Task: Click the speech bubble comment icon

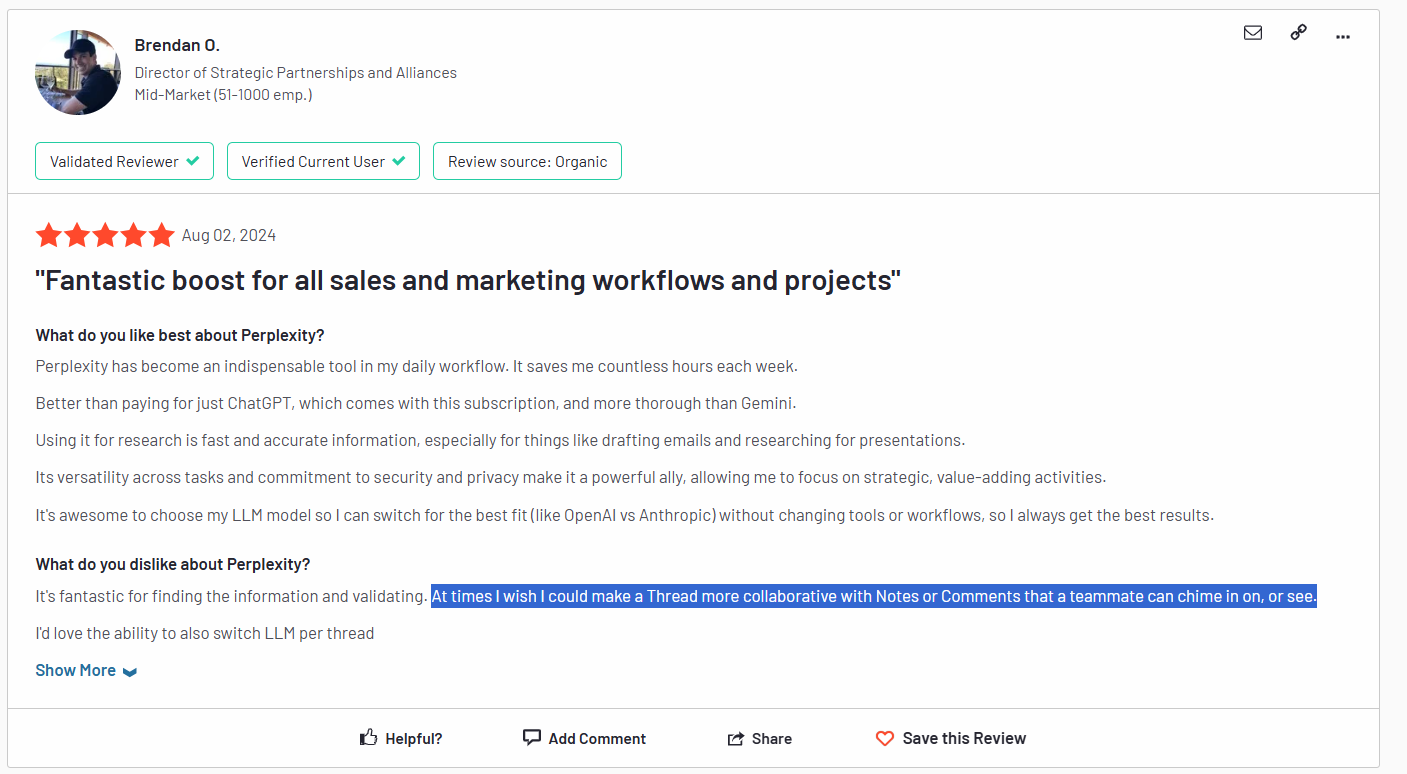Action: [x=532, y=738]
